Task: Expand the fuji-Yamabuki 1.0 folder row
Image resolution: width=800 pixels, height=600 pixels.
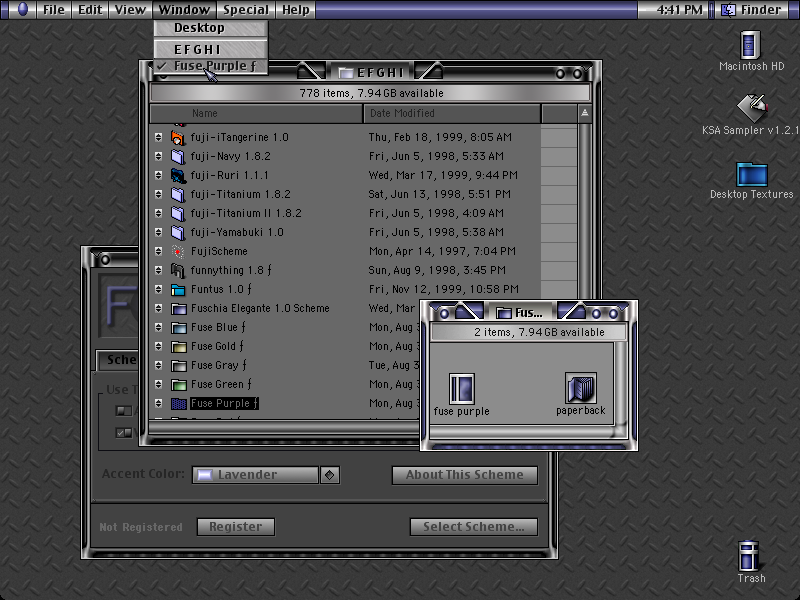Action: (x=159, y=232)
